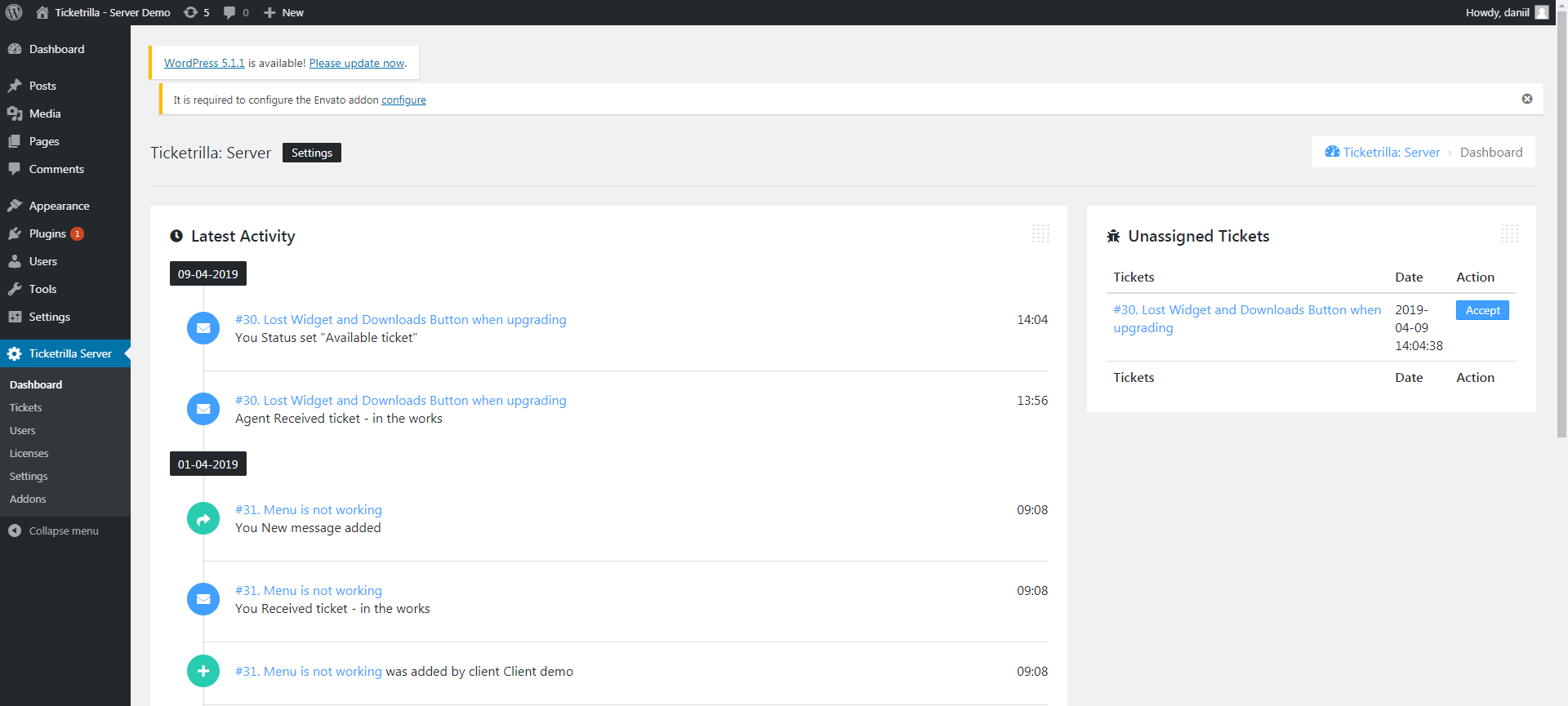Image resolution: width=1568 pixels, height=706 pixels.
Task: Select Dashboard submenu under Ticketrilla Server
Action: [36, 384]
